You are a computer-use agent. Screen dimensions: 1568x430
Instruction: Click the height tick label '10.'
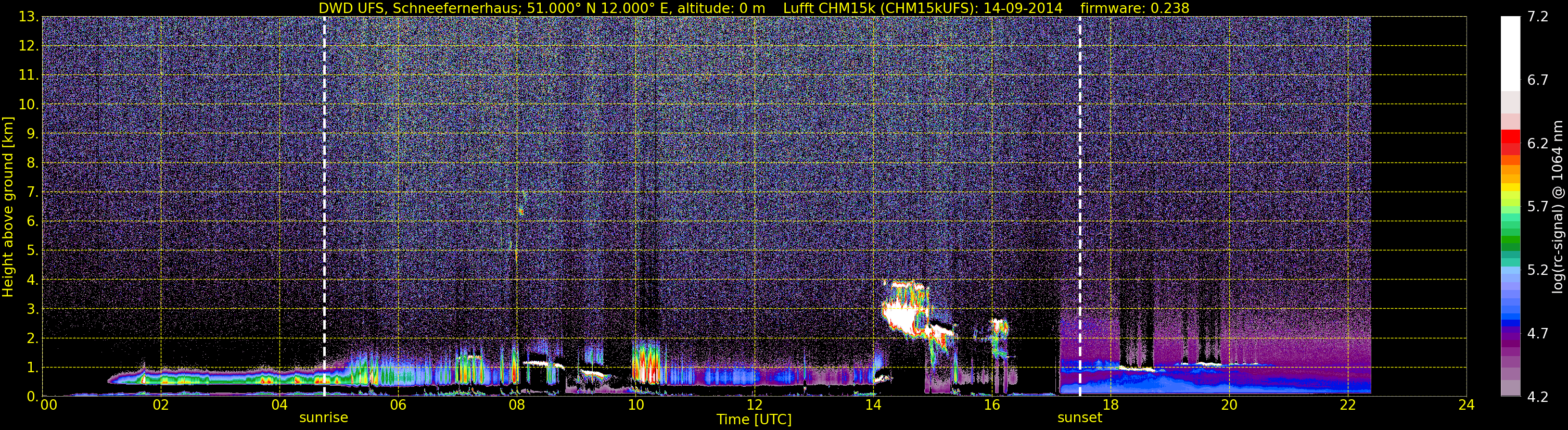pos(29,105)
